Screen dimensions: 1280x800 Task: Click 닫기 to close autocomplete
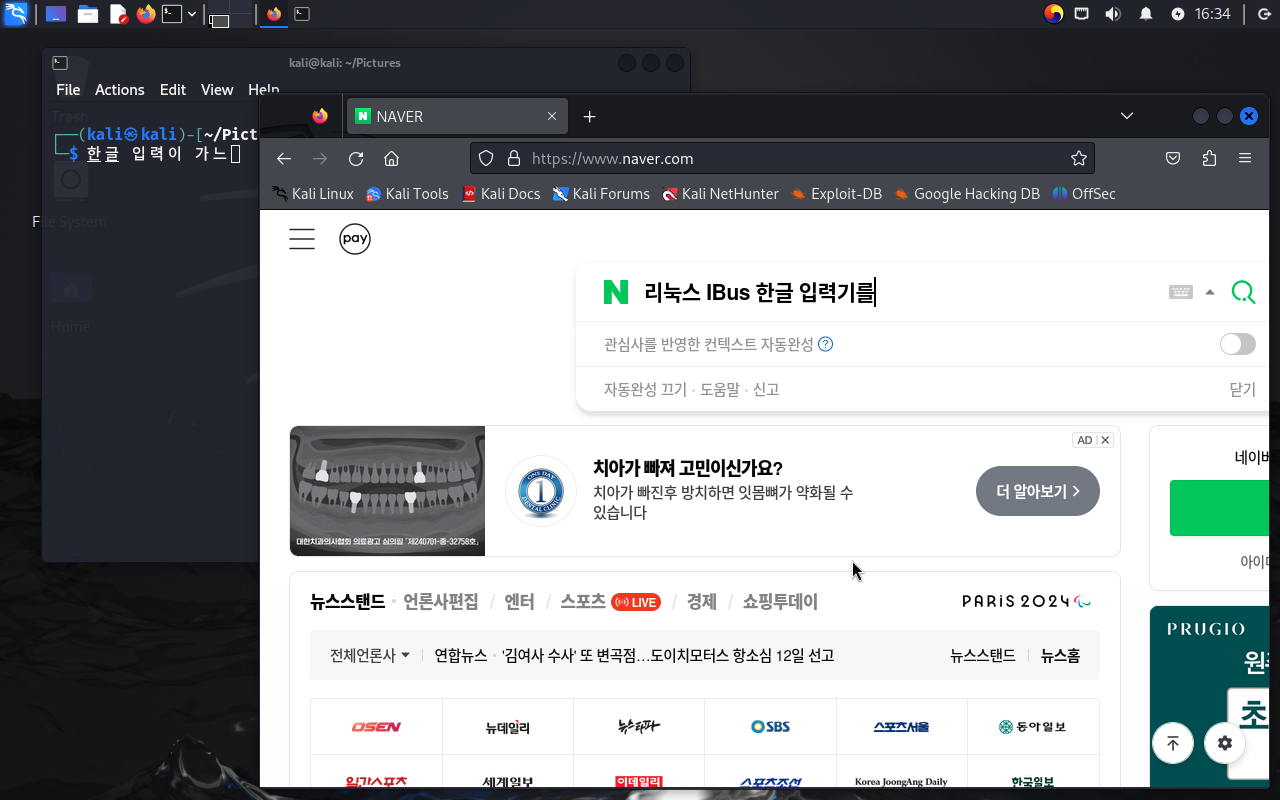[x=1242, y=390]
